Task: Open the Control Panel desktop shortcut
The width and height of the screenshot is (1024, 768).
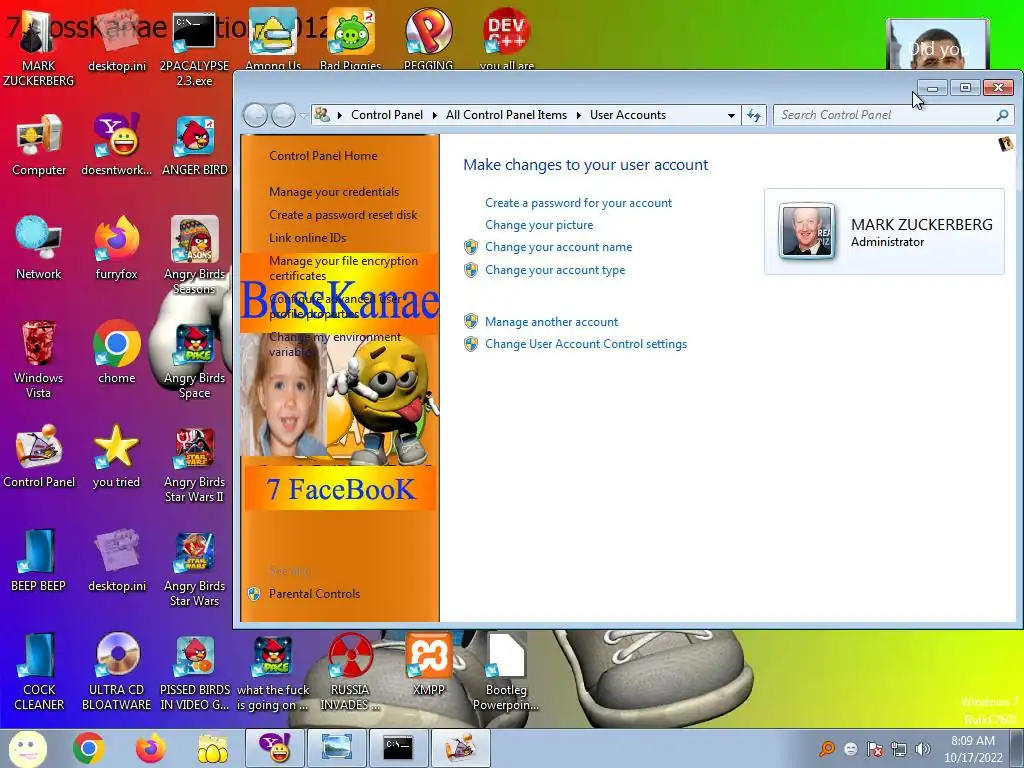Action: point(39,456)
